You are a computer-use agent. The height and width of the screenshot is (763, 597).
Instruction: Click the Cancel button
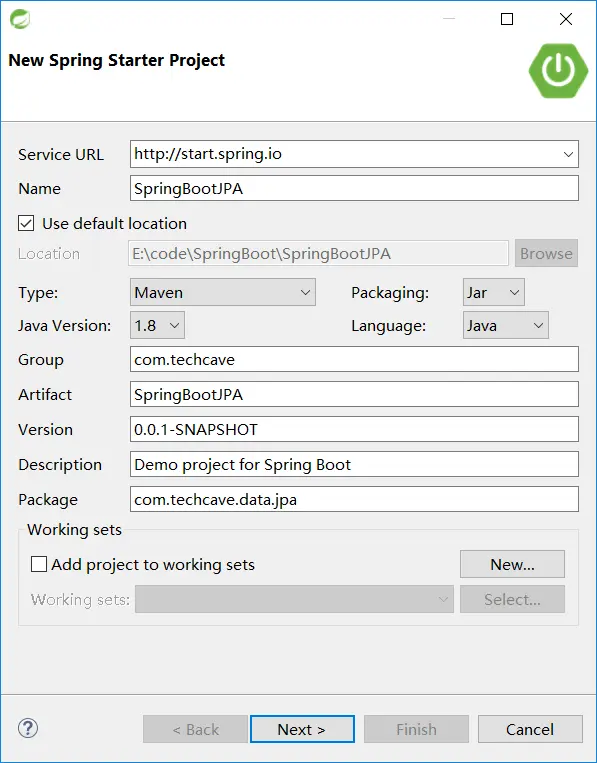530,729
